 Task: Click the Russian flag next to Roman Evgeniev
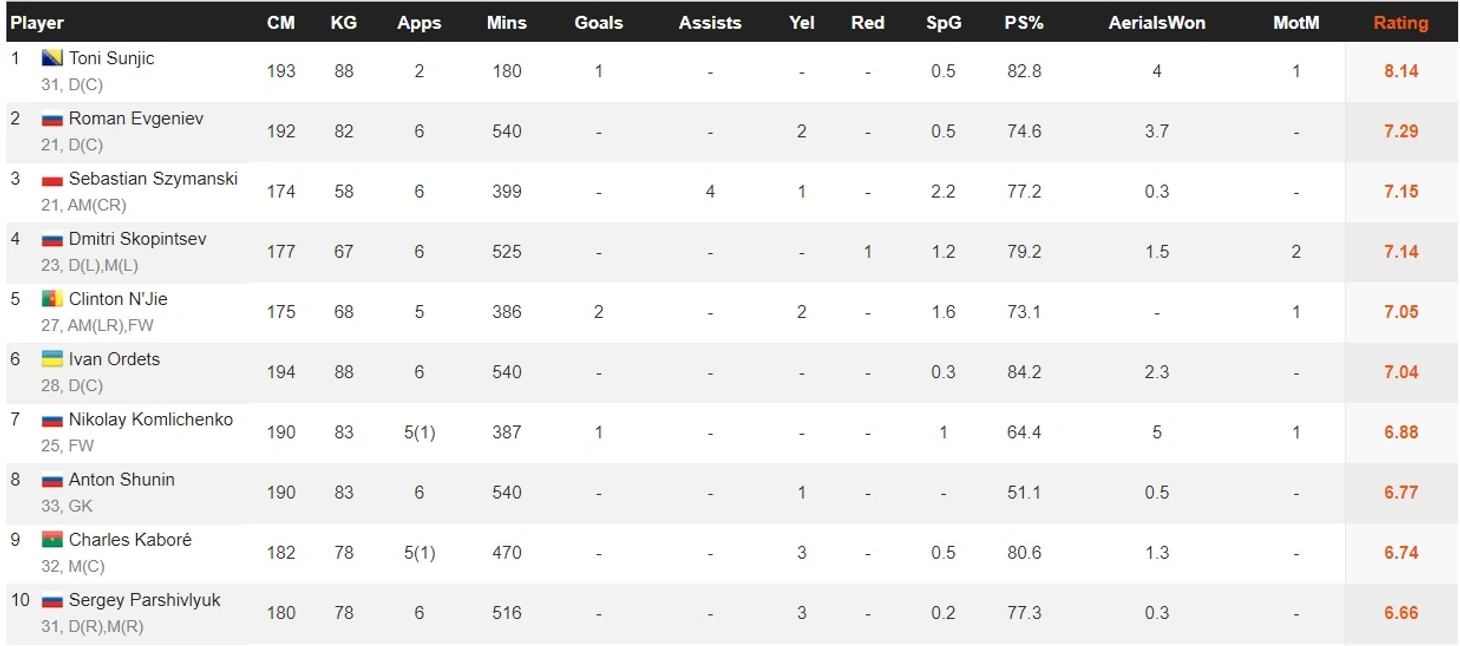(52, 119)
